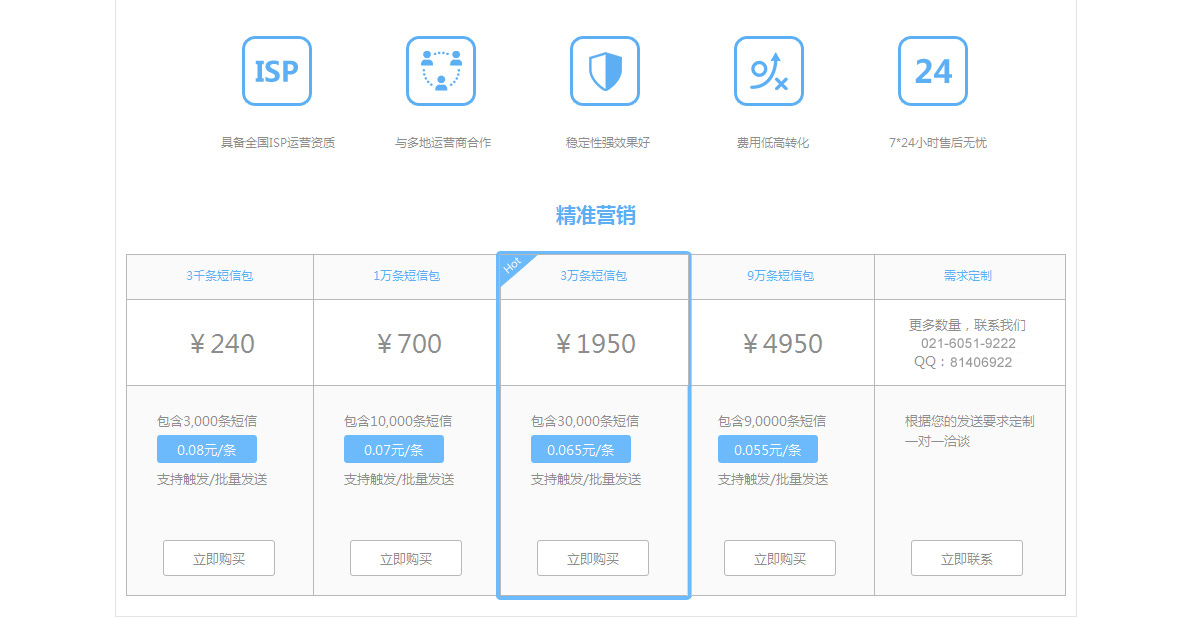1188x617 pixels.
Task: Click the multi-operator cooperation people icon
Action: pyautogui.click(x=441, y=71)
